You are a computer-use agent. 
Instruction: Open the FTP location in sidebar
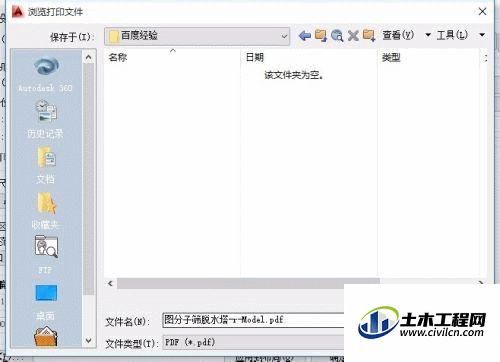[x=46, y=255]
